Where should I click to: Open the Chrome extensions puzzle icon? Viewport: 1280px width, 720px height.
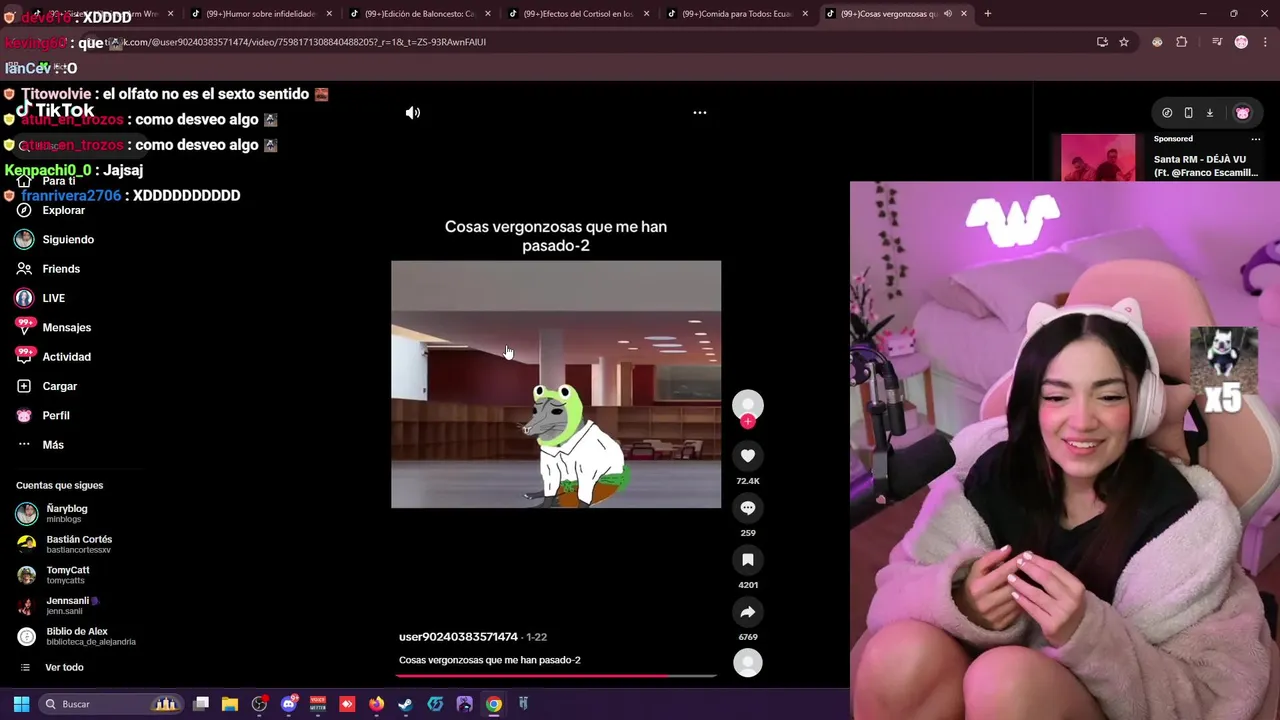coord(1182,42)
